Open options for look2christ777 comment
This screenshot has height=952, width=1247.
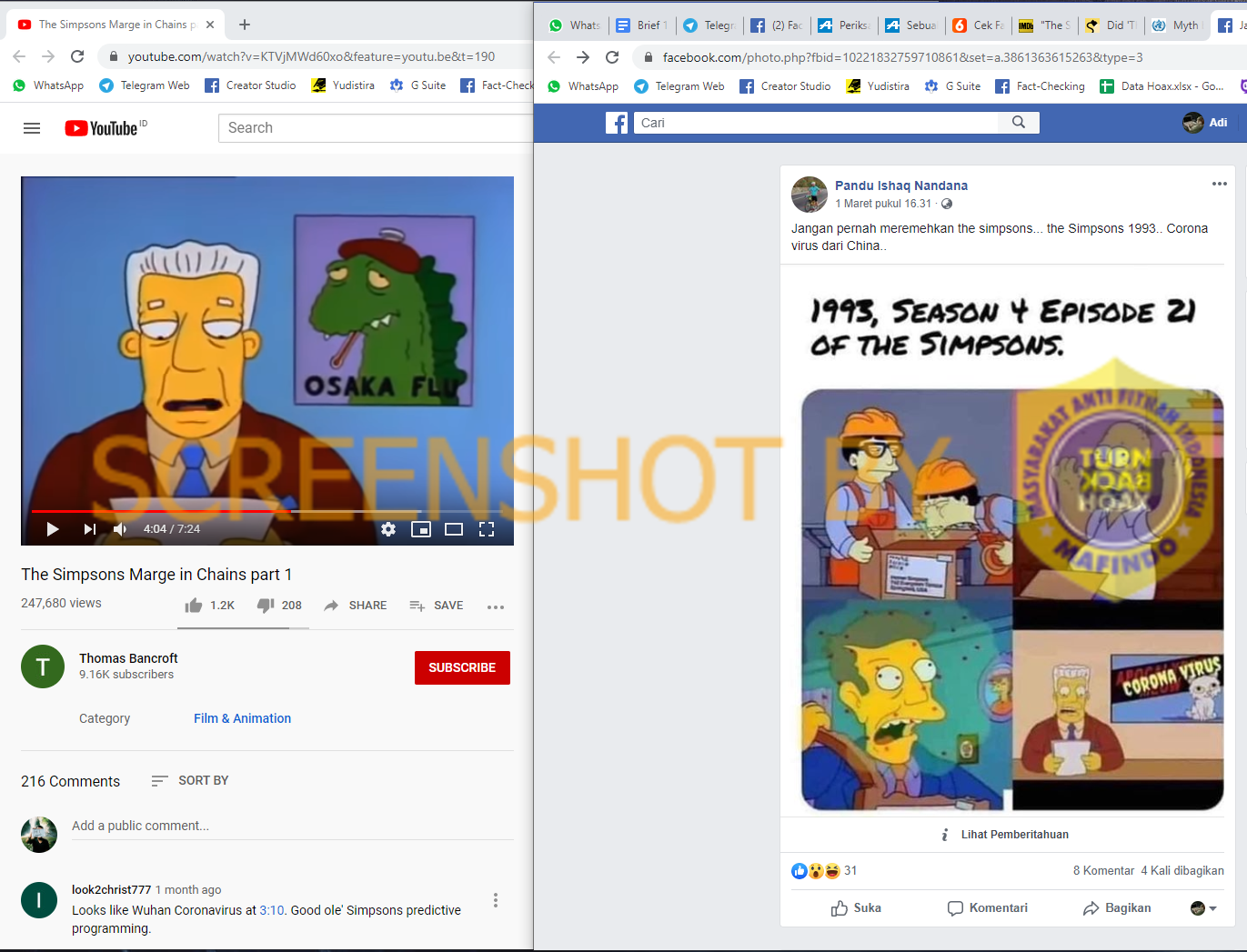[x=496, y=900]
